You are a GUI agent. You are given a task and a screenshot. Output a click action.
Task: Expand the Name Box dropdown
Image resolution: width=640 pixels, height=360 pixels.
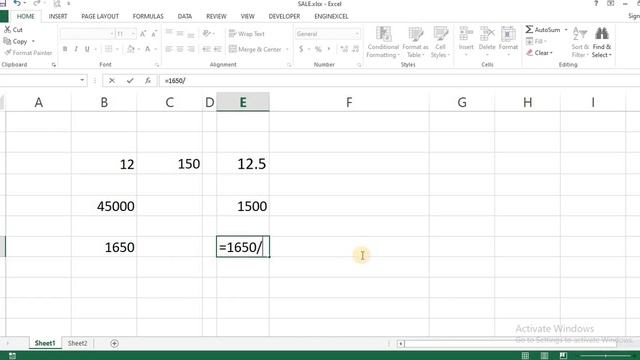82,80
